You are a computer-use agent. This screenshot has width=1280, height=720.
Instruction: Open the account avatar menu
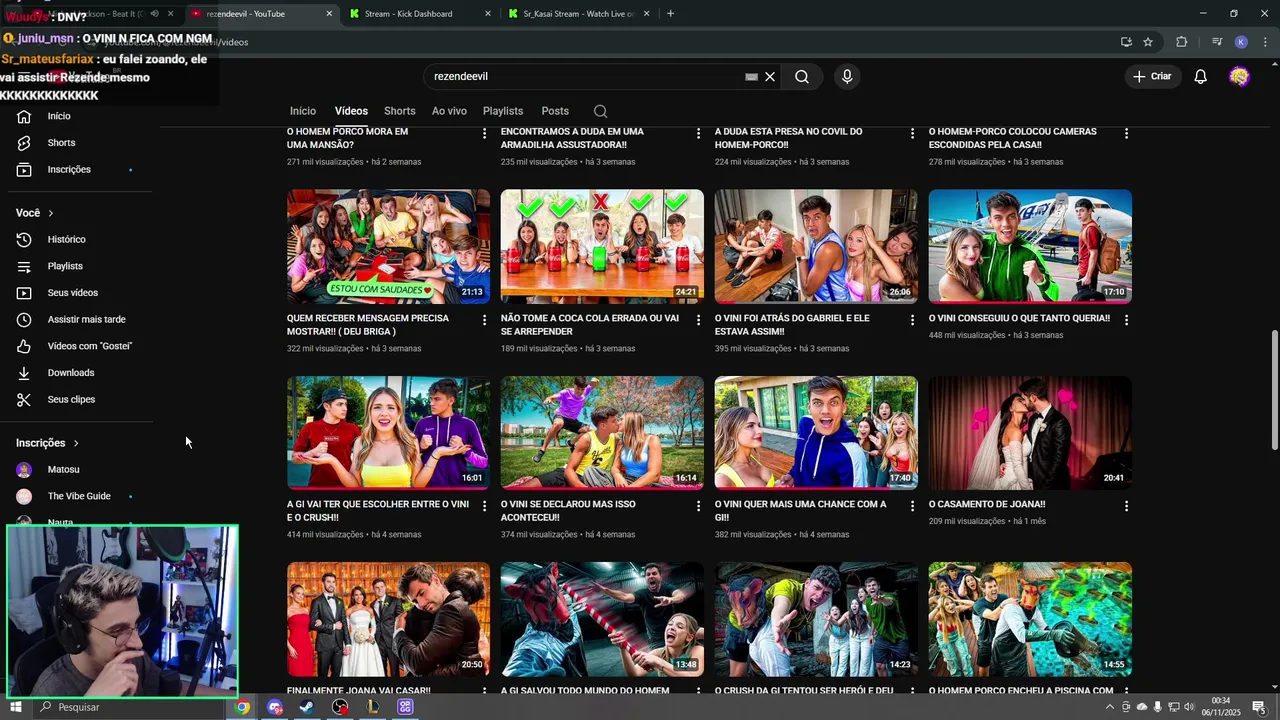(1240, 77)
